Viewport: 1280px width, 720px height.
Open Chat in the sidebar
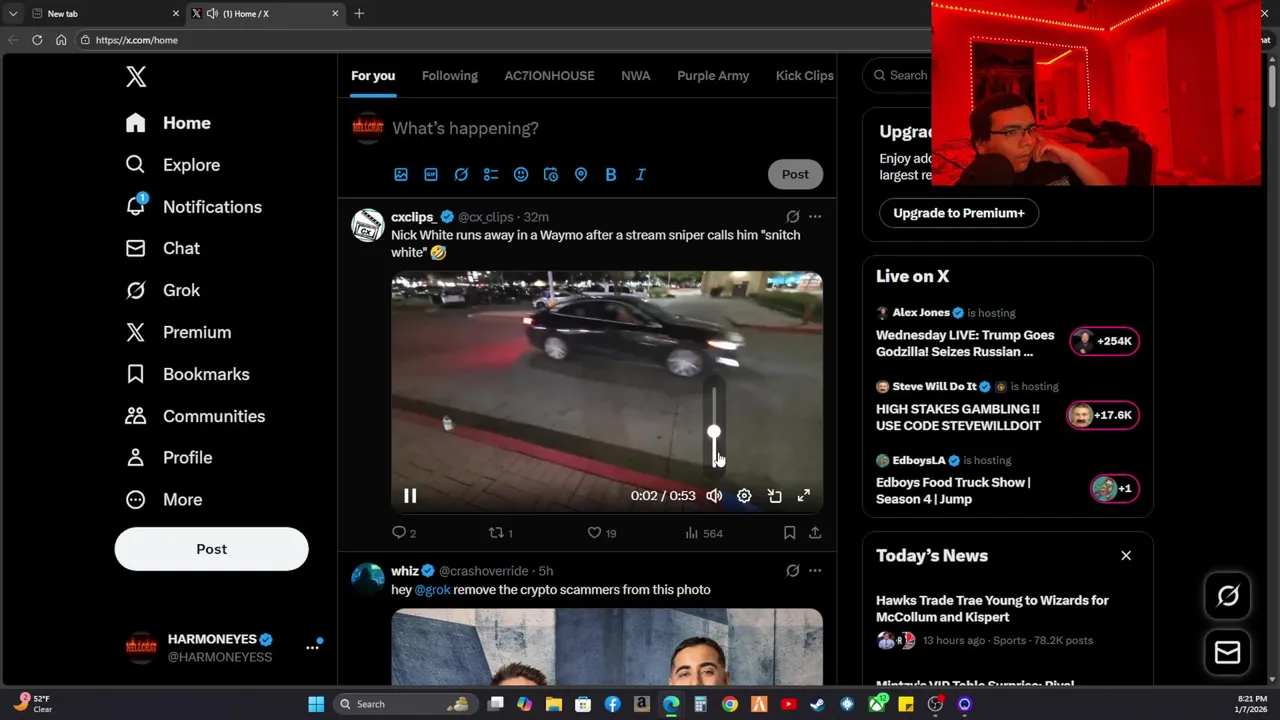[x=162, y=248]
